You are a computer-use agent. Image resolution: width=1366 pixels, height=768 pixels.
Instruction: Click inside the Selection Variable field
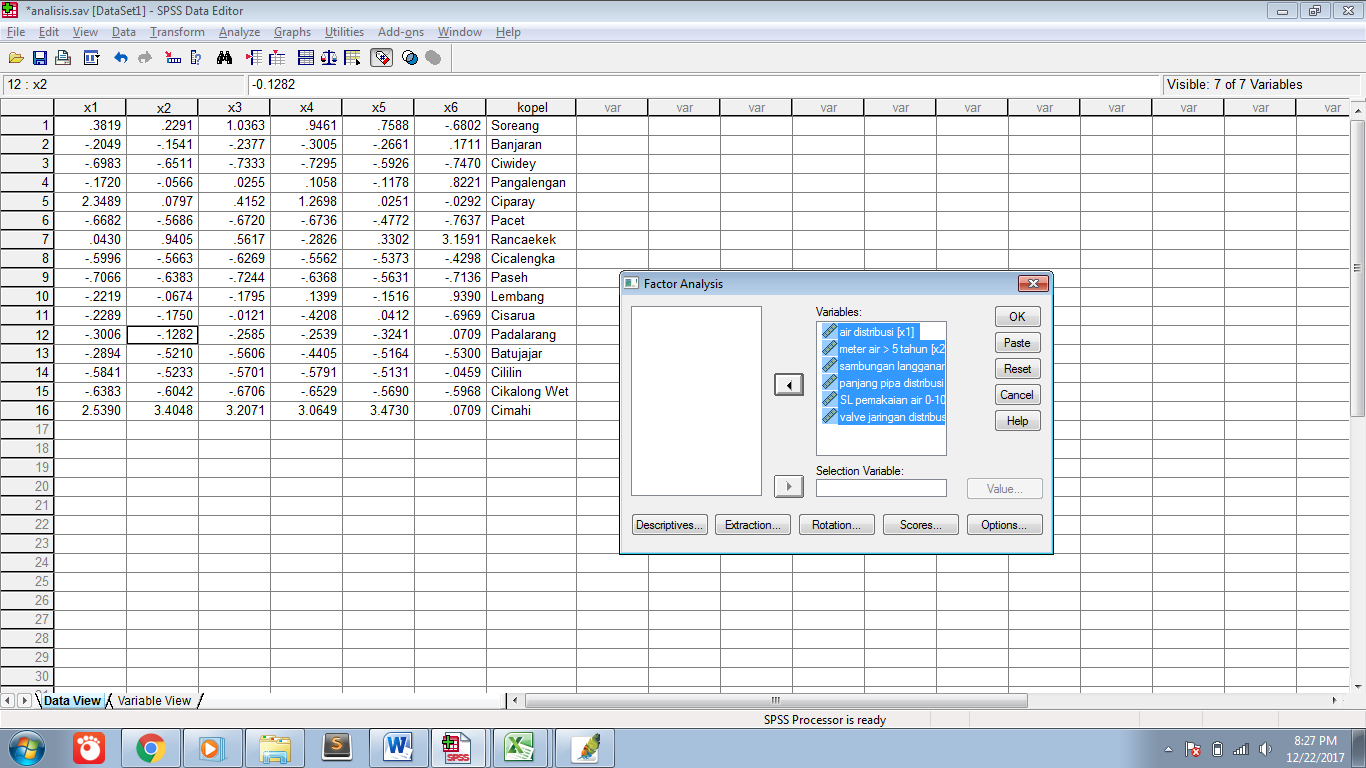tap(880, 487)
